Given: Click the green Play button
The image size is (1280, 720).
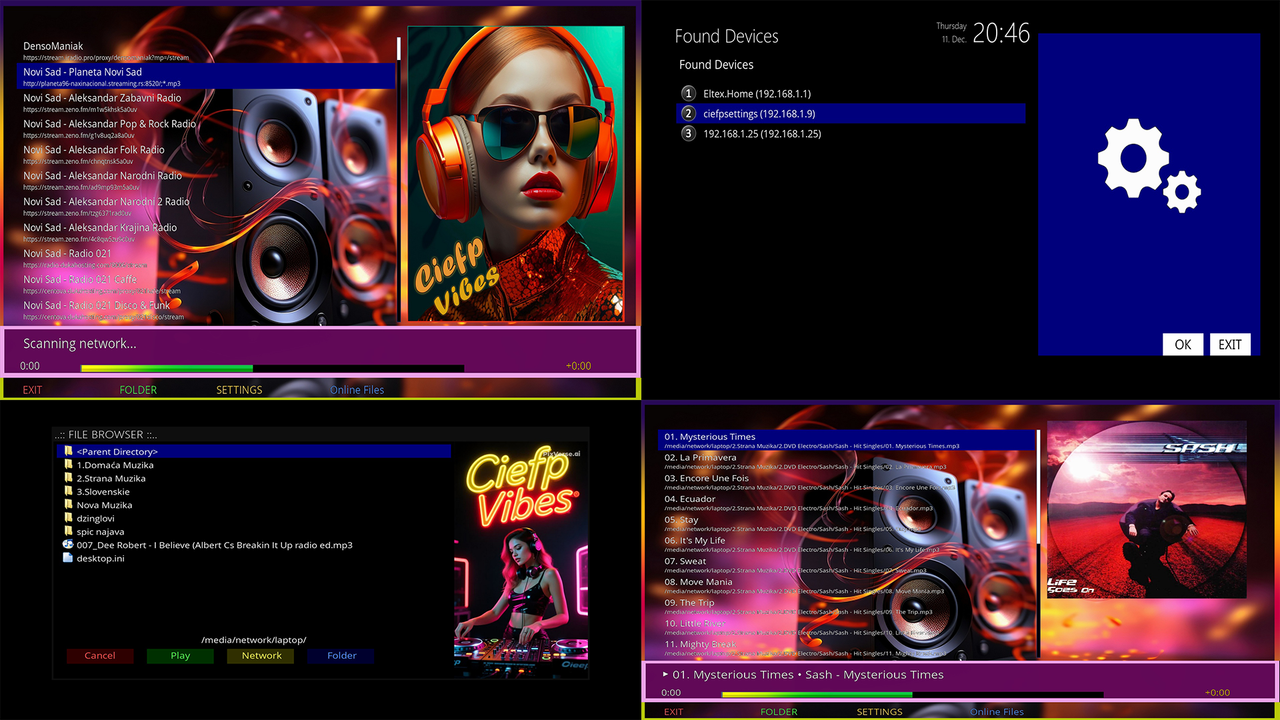Looking at the screenshot, I should pyautogui.click(x=180, y=655).
